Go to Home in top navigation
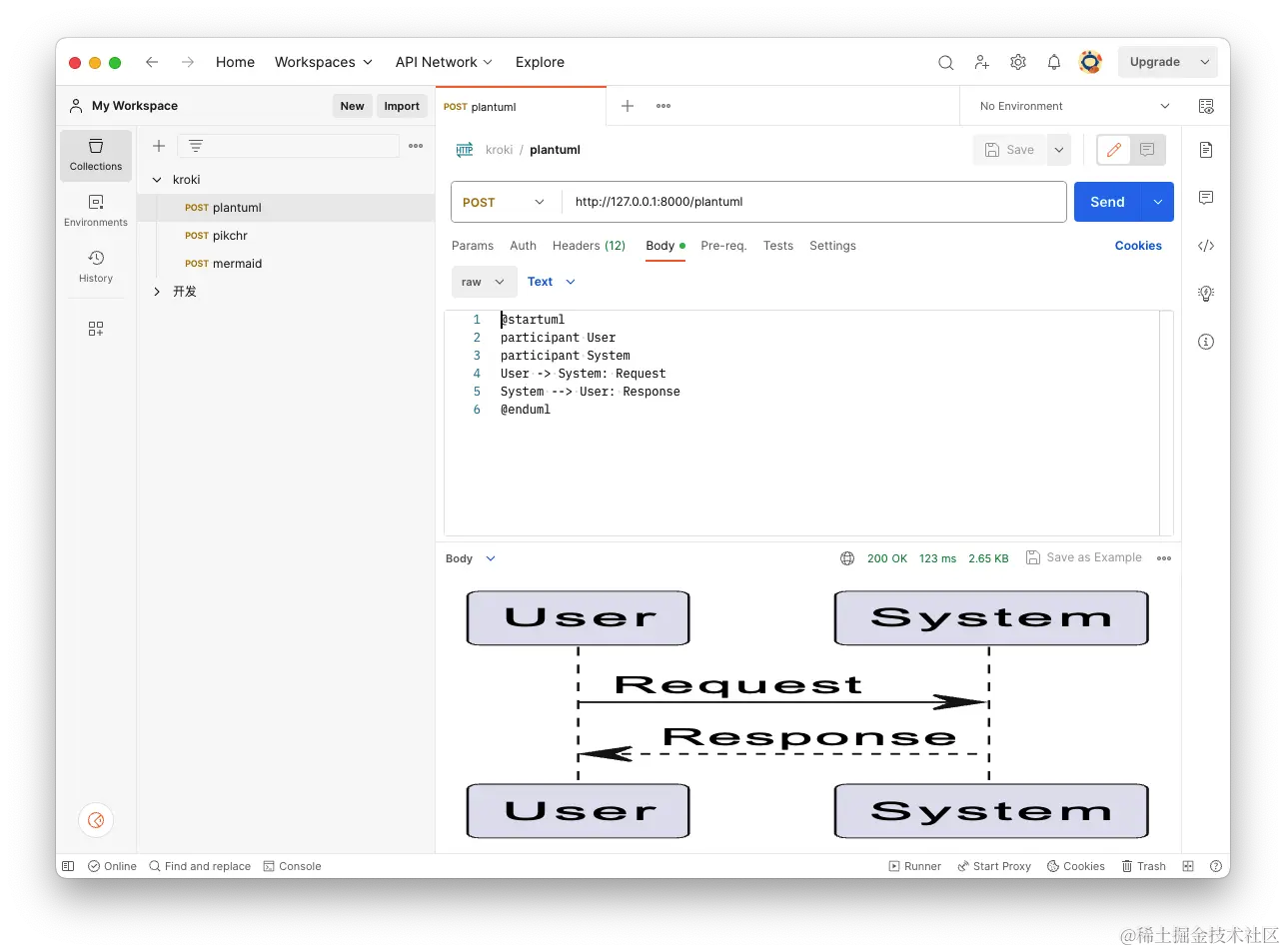 [235, 62]
